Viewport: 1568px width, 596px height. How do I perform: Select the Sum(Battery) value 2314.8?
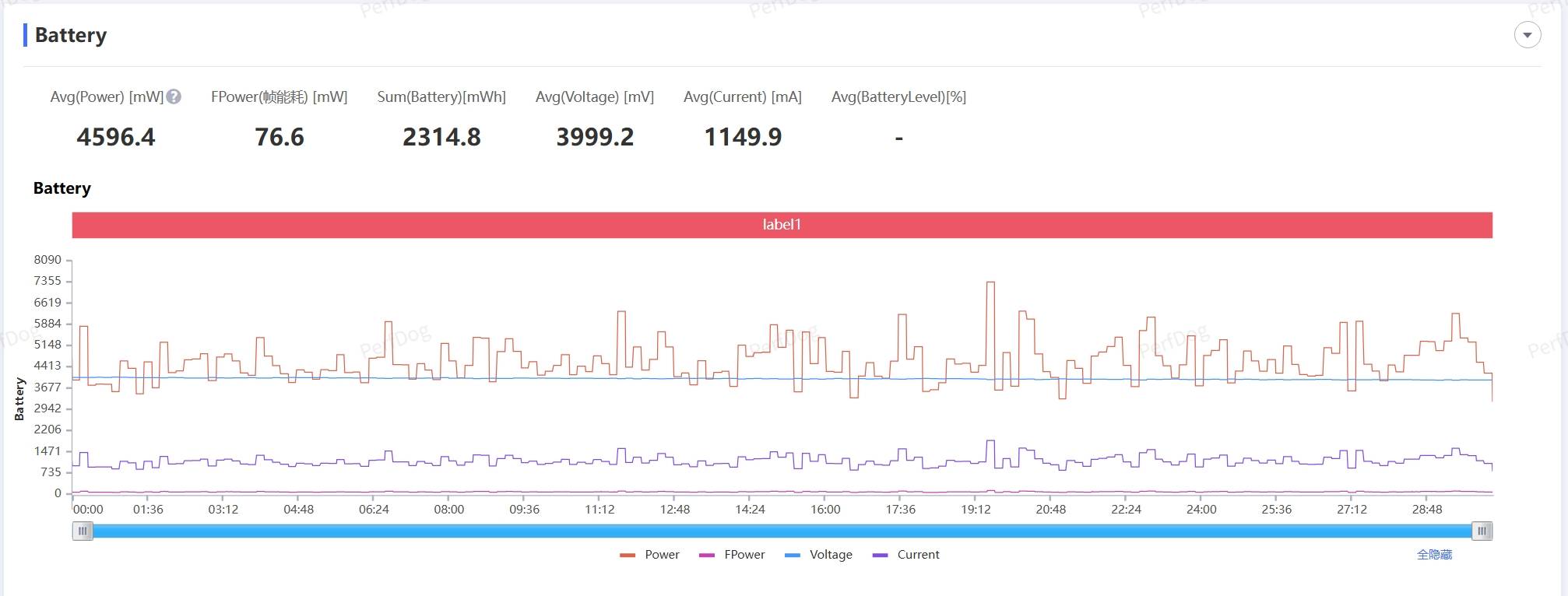coord(441,138)
